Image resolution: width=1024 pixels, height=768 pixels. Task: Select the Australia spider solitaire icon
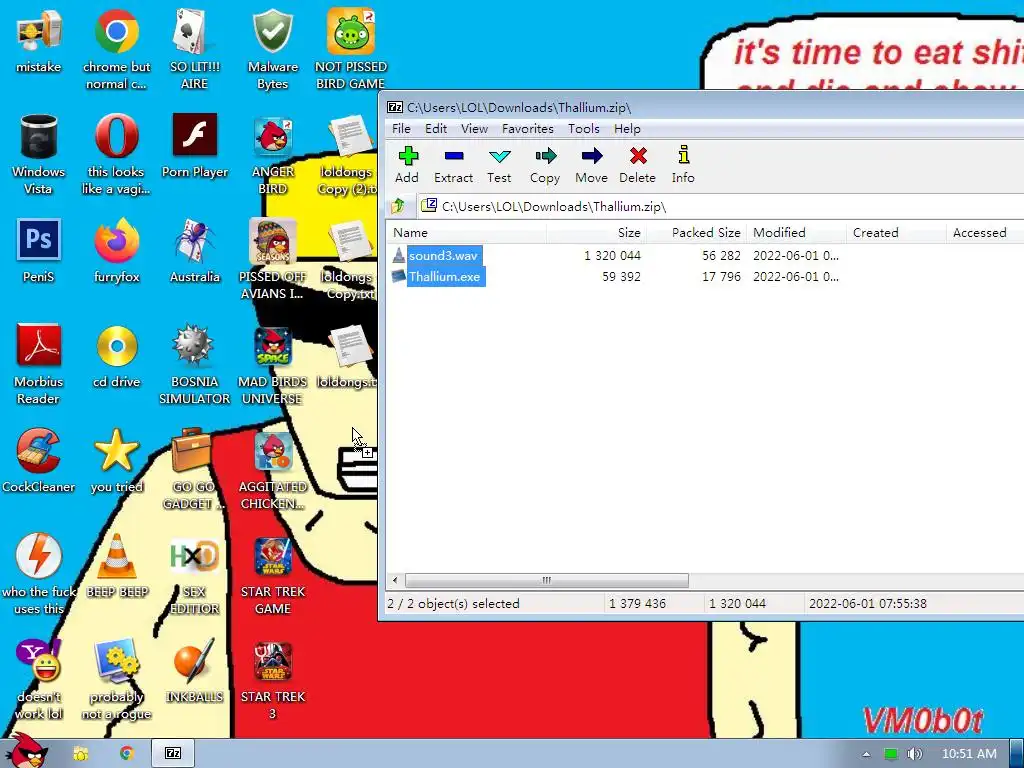click(x=195, y=251)
